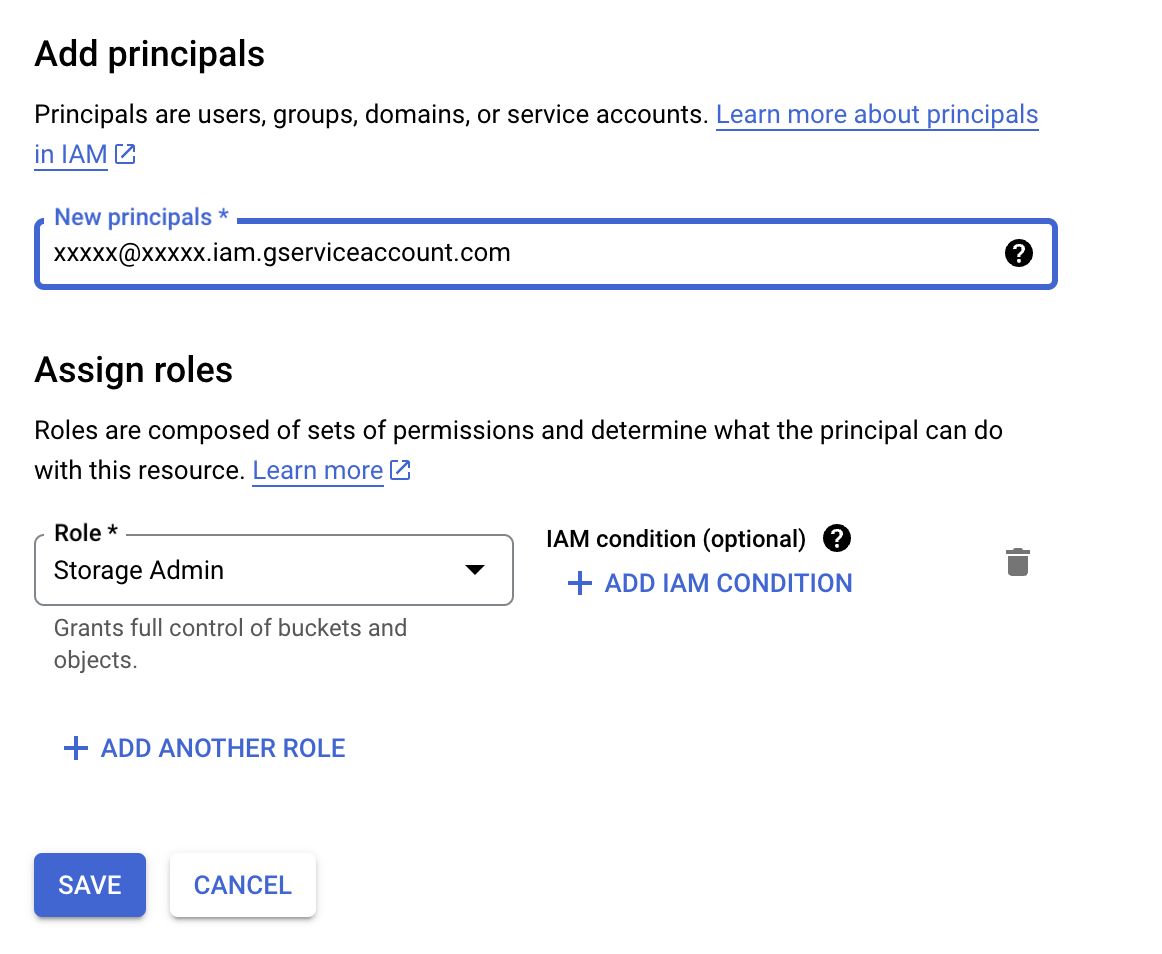Cancel adding principals
Viewport: 1162px width, 954px height.
243,885
